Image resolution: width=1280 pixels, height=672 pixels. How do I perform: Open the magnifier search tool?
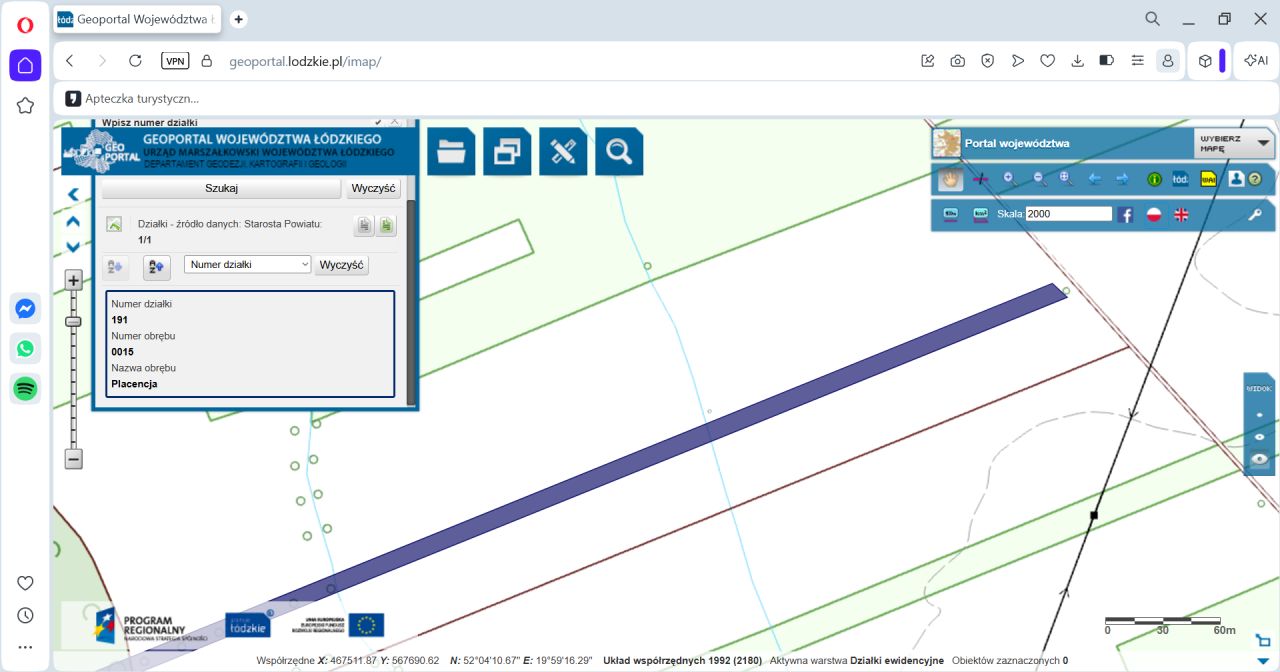pyautogui.click(x=619, y=151)
